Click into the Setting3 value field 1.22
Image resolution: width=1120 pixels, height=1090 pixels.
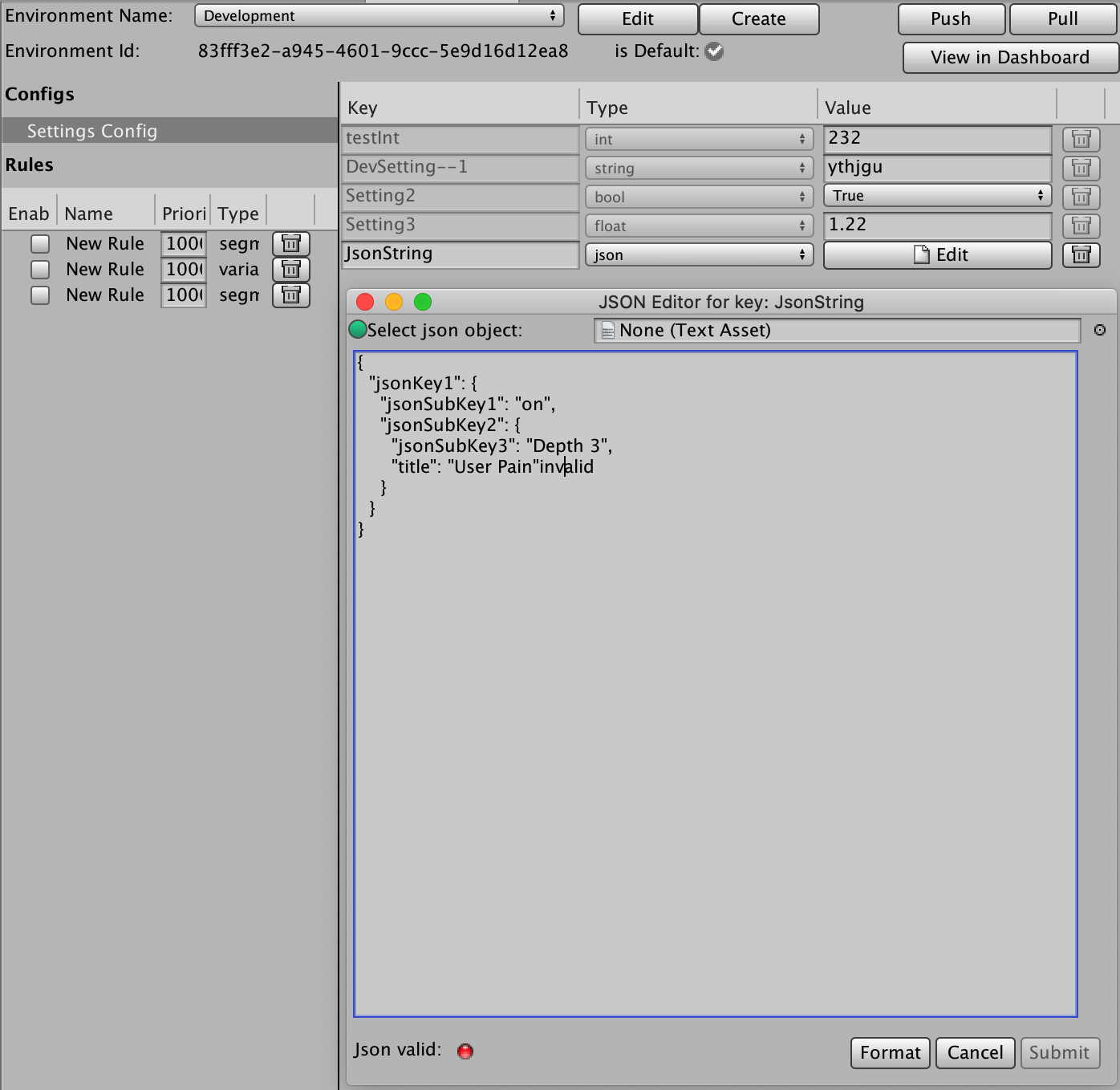point(936,226)
